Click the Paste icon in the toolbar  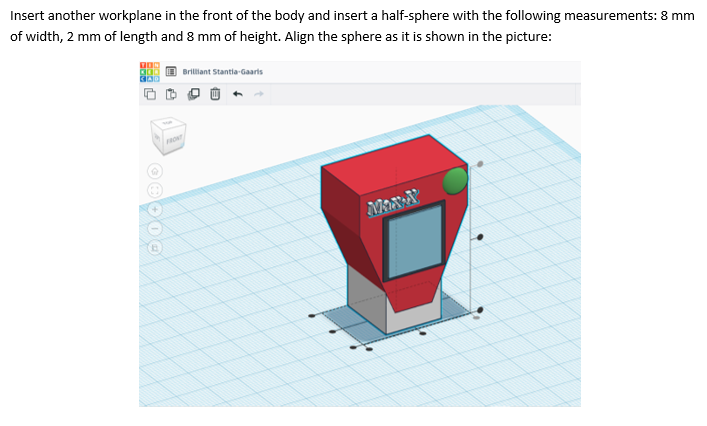tap(171, 94)
